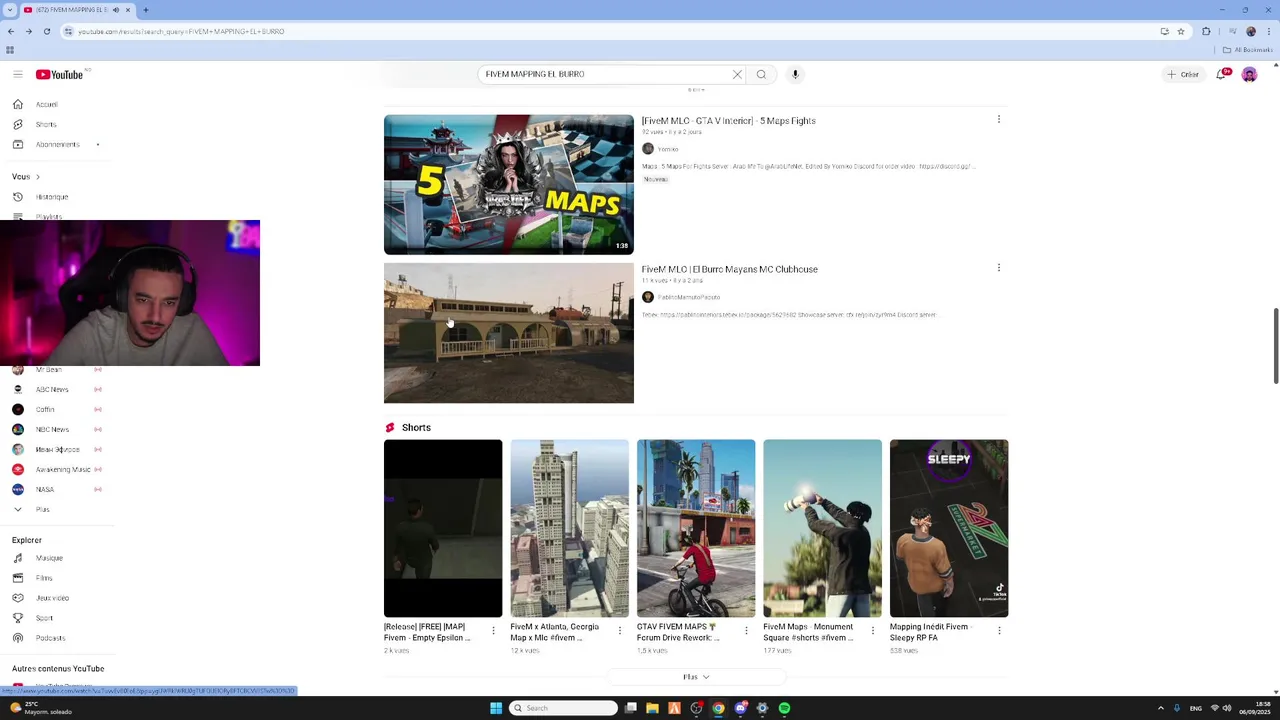The width and height of the screenshot is (1280, 720).
Task: Open All Bookmarks folder
Action: tap(1248, 50)
